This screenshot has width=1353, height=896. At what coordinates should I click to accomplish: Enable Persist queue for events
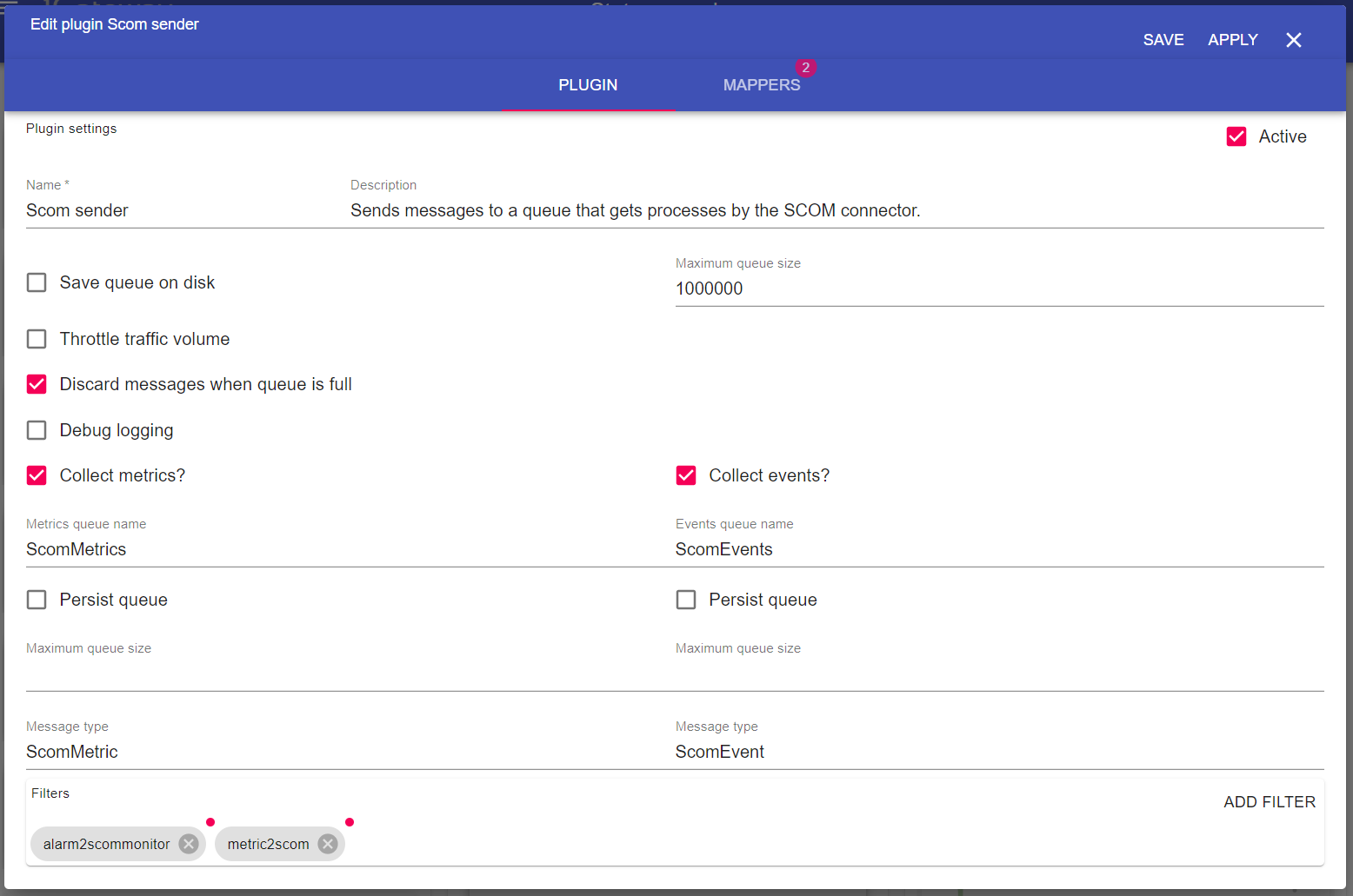pyautogui.click(x=686, y=600)
